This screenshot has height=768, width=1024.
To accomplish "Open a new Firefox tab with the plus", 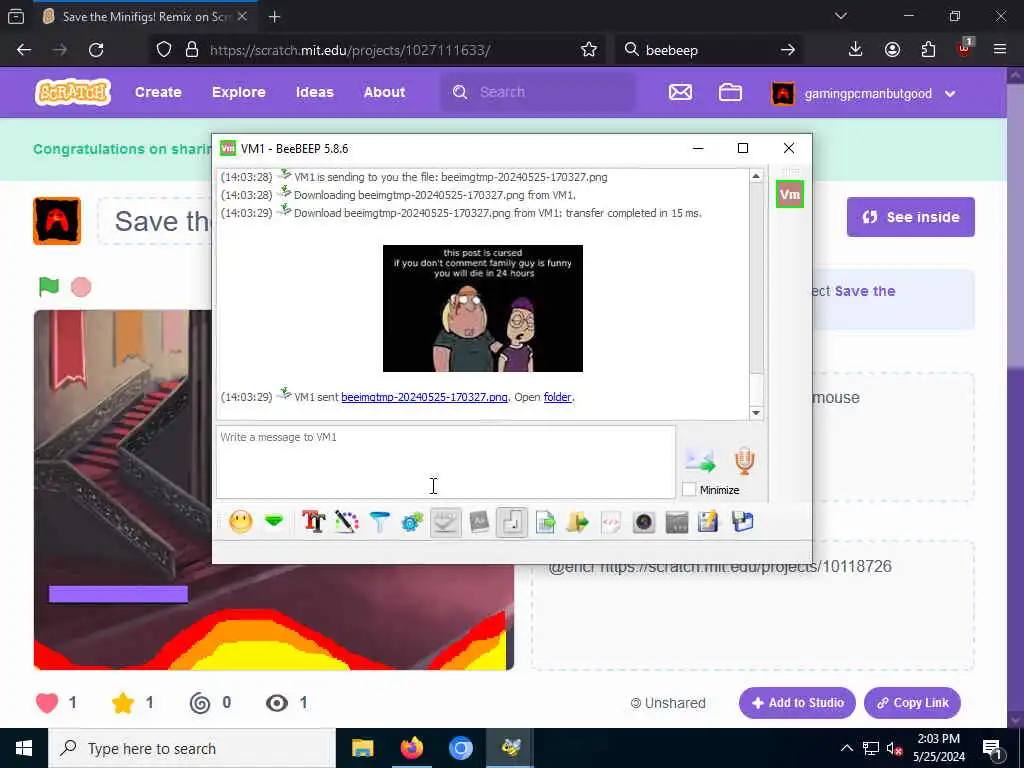I will pyautogui.click(x=274, y=17).
